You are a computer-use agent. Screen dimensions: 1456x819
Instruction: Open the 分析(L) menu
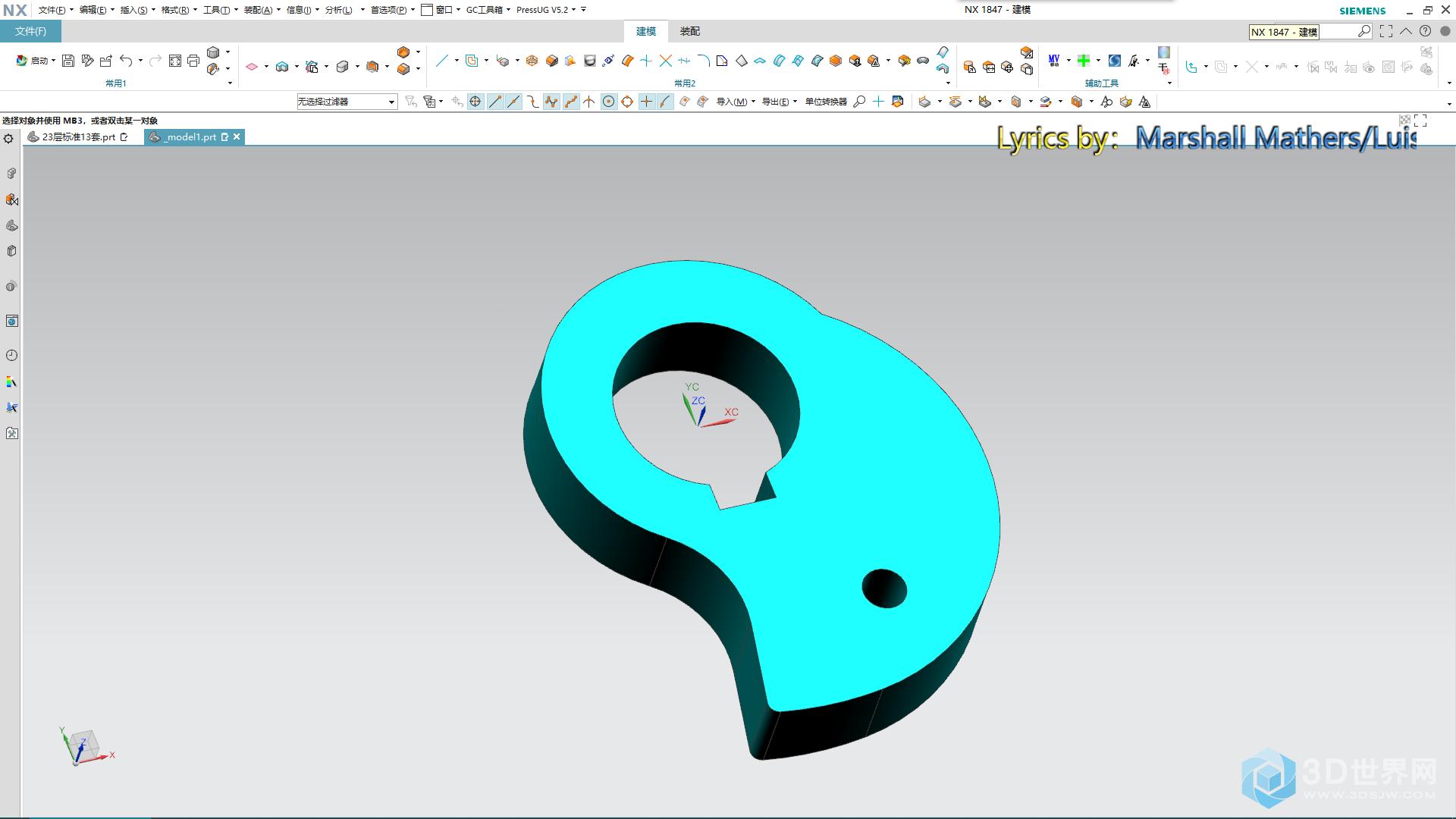click(x=343, y=10)
